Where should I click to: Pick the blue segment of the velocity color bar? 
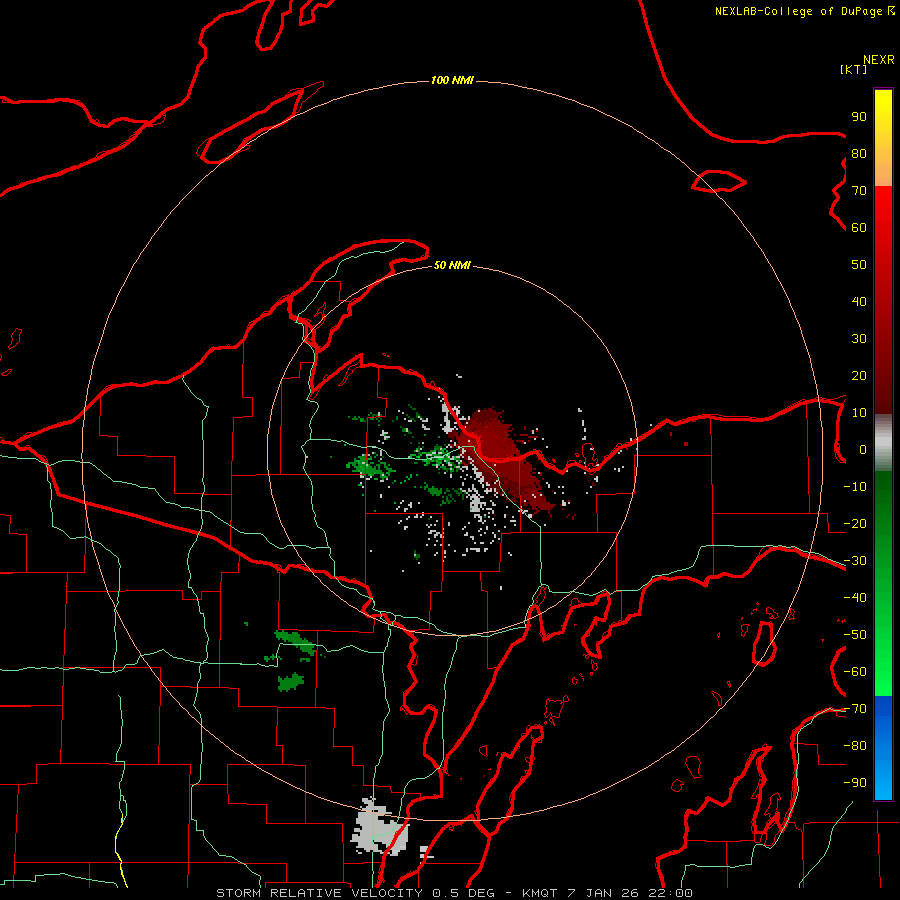click(x=883, y=748)
